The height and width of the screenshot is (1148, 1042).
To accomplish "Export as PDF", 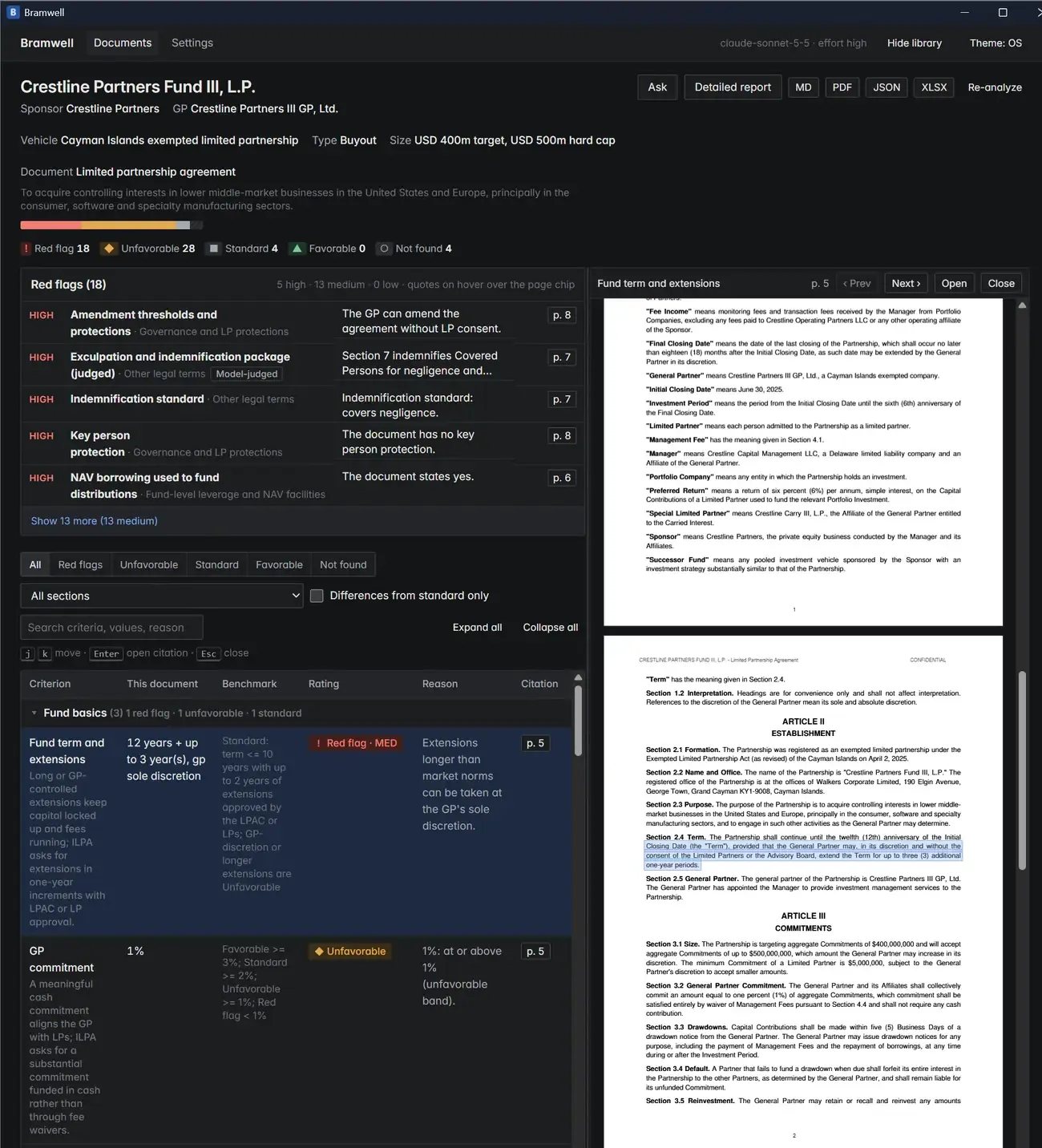I will (x=842, y=87).
